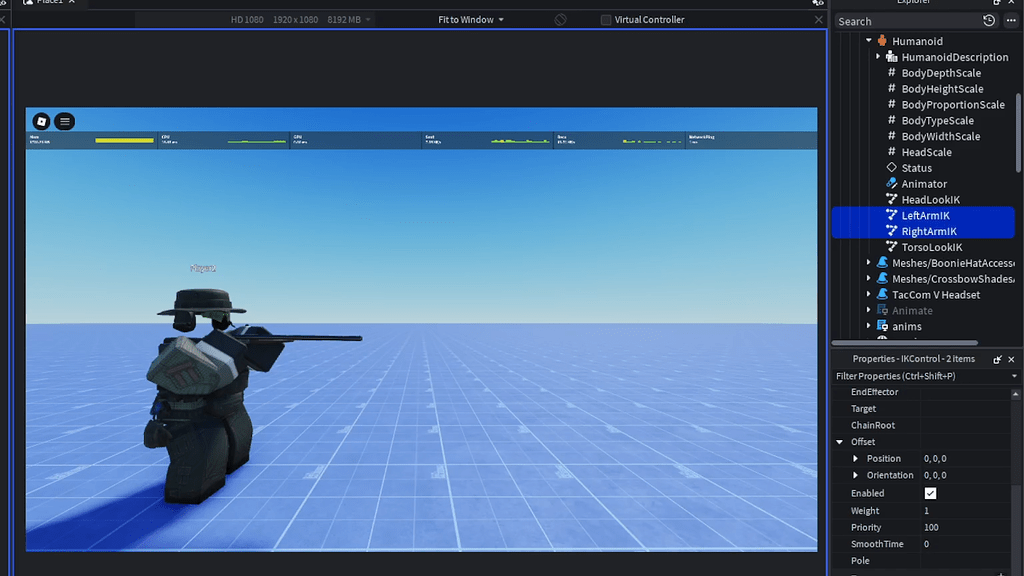This screenshot has width=1024, height=576.
Task: Edit the Priority value 100
Action: (x=965, y=528)
